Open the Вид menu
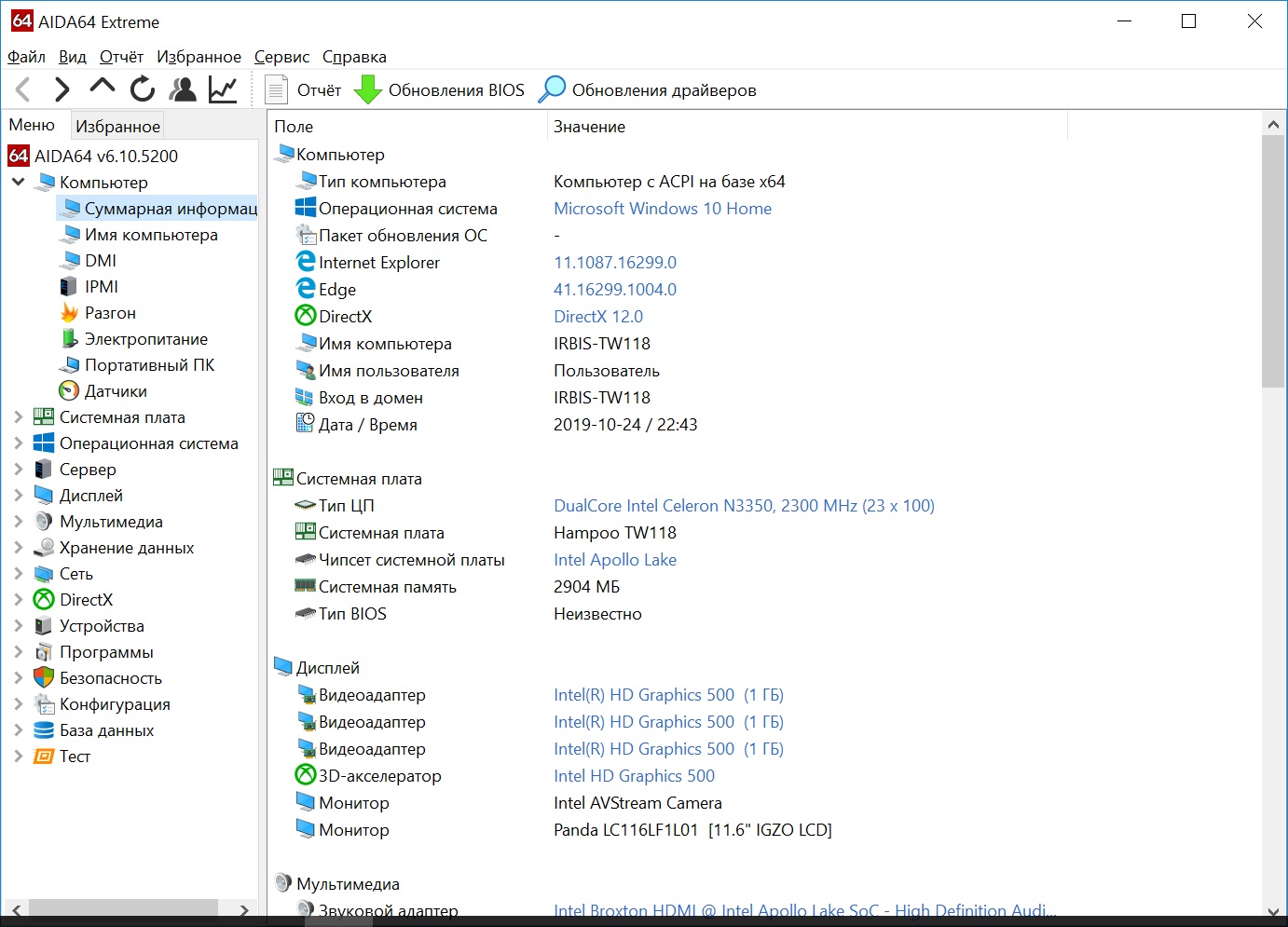 point(72,57)
